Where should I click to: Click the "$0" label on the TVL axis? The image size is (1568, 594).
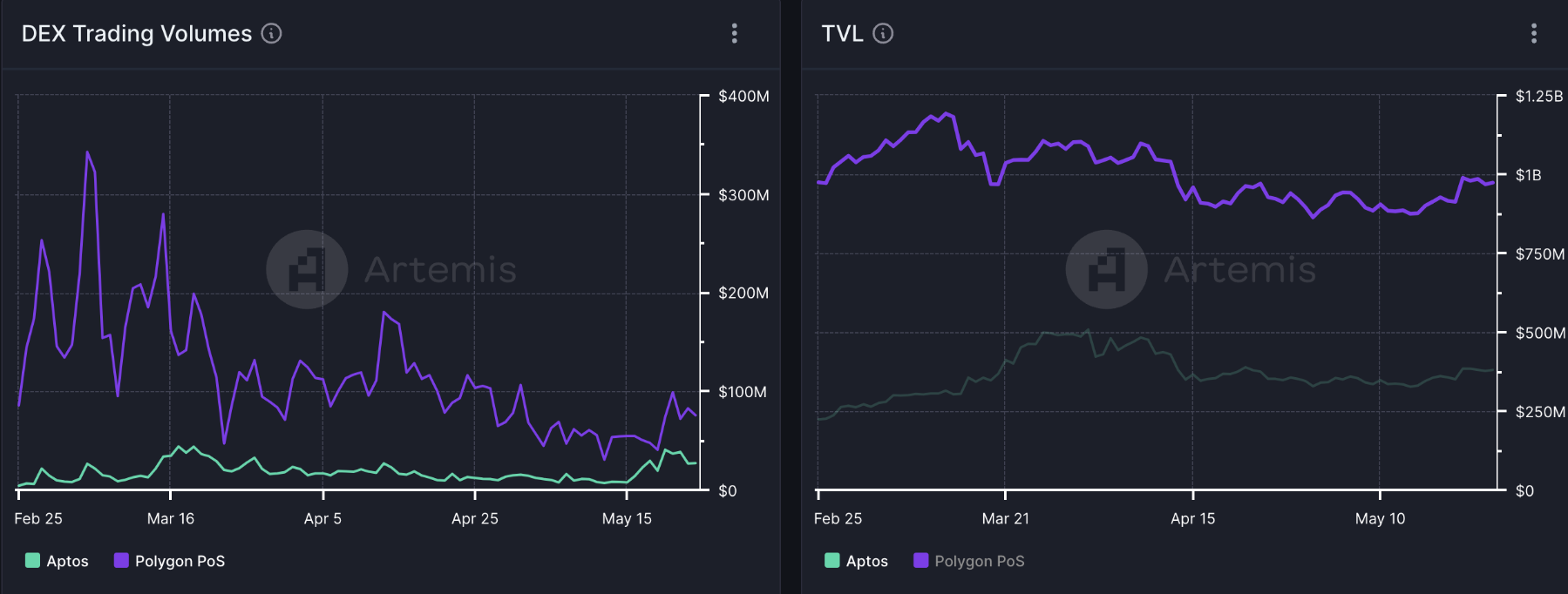tap(1525, 491)
